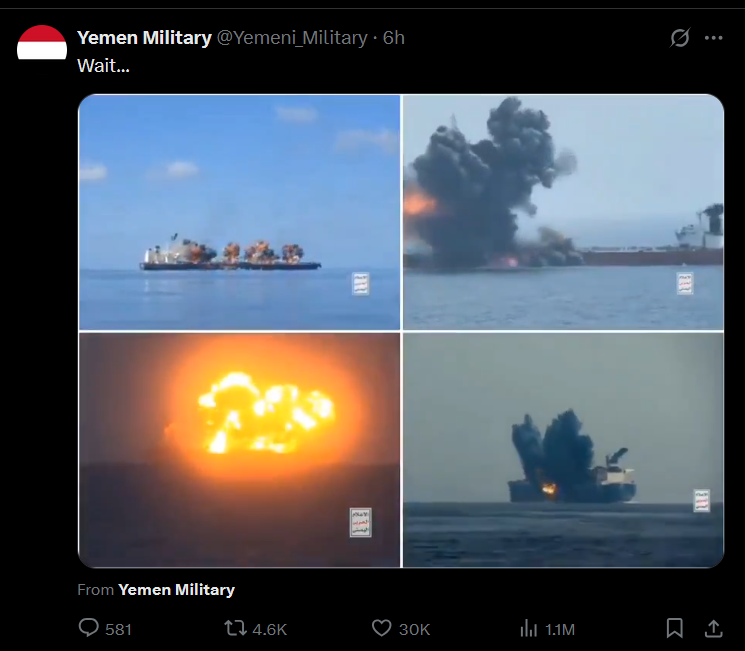Image resolution: width=745 pixels, height=651 pixels.
Task: Click the 30K likes count
Action: click(414, 630)
